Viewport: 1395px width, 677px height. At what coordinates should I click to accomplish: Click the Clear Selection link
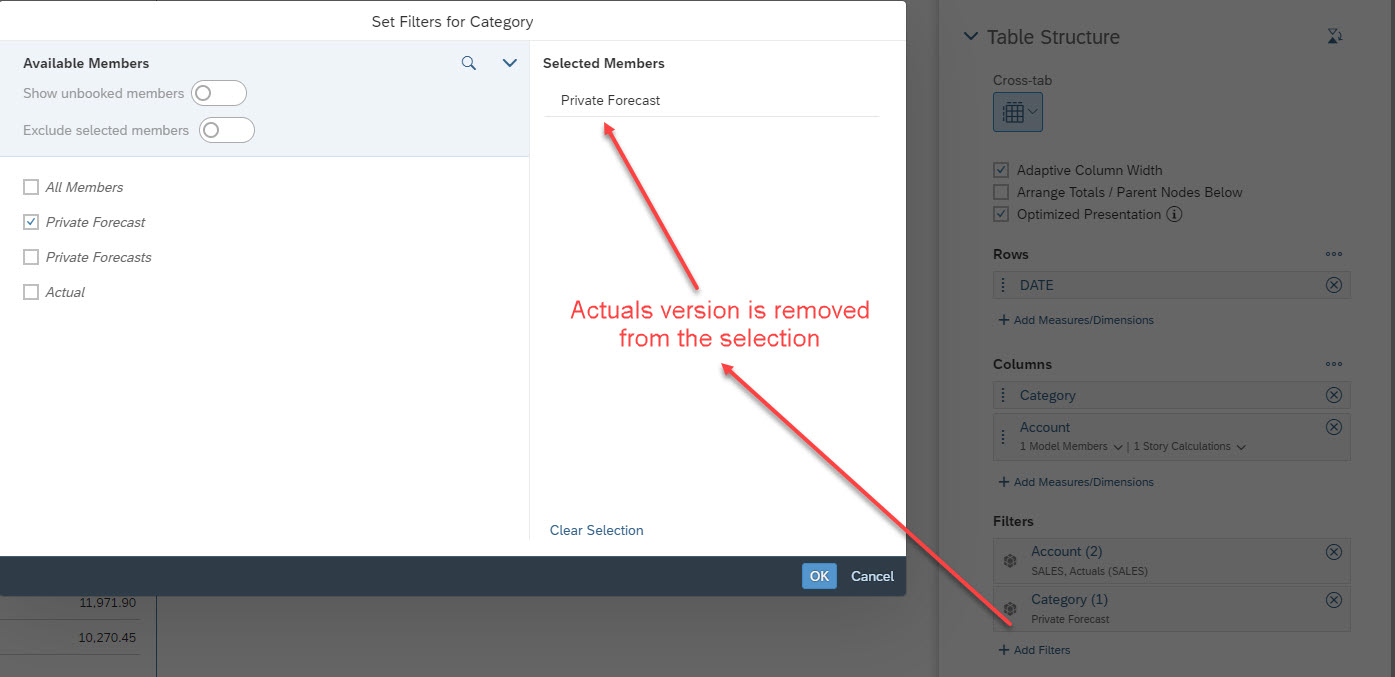point(596,530)
